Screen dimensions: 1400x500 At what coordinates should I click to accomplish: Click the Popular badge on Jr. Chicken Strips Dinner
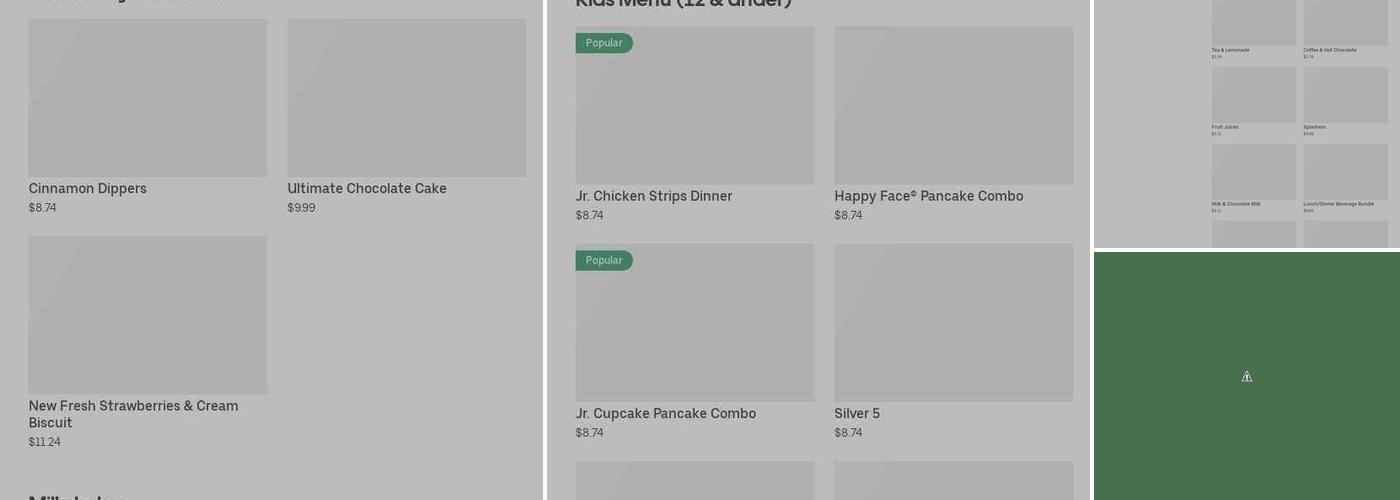[604, 43]
